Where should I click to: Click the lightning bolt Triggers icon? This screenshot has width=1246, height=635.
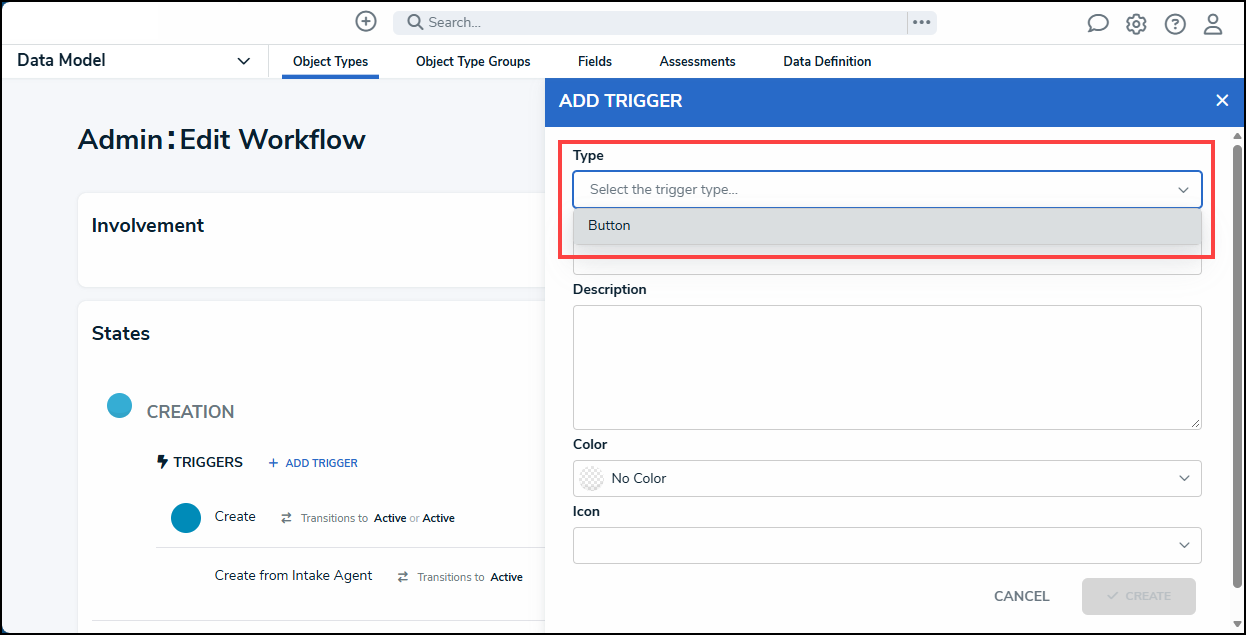(162, 462)
